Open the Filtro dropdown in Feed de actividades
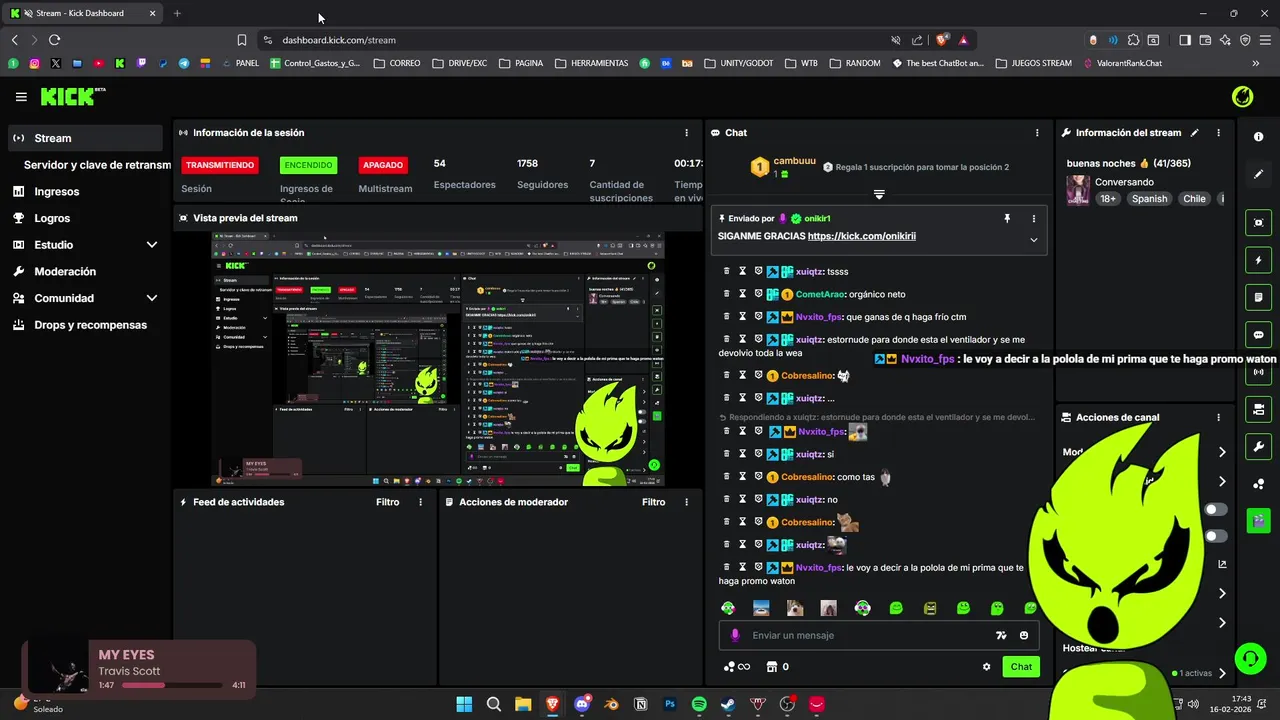 [387, 502]
